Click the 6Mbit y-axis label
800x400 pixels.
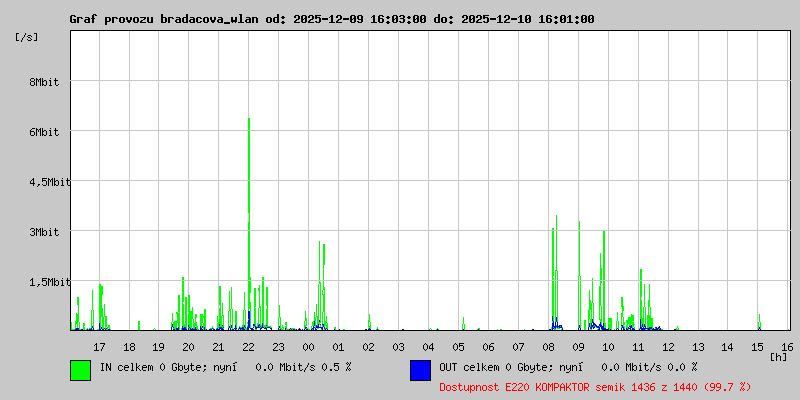44,132
